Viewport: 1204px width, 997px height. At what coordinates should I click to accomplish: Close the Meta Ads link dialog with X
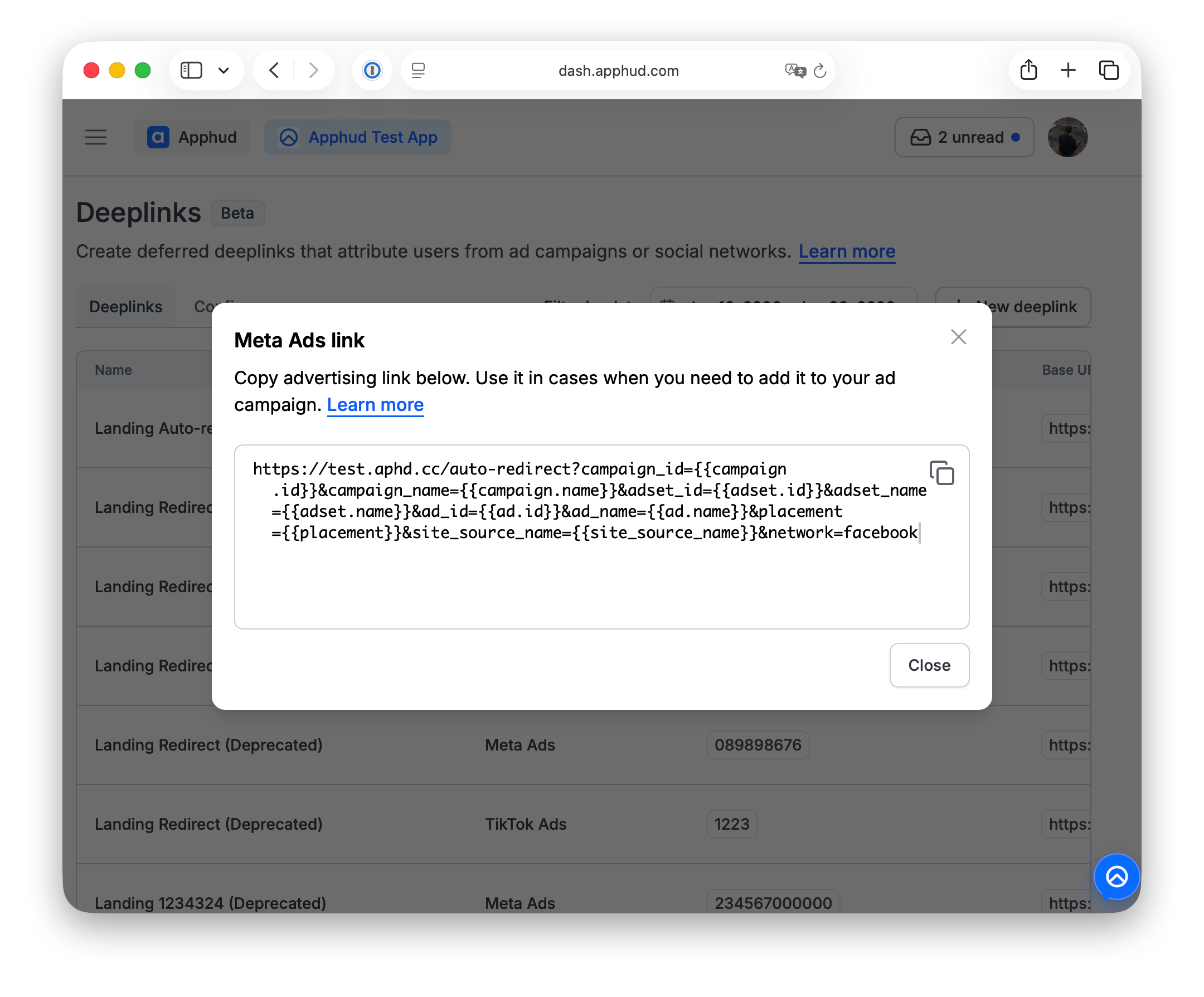(958, 337)
